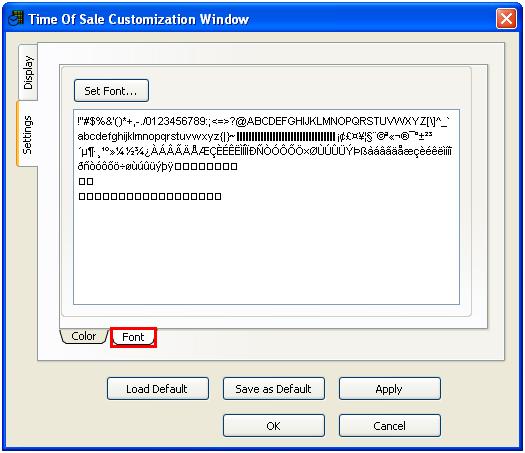The image size is (525, 453).
Task: Open the Set Font... dialog
Action: 111,91
